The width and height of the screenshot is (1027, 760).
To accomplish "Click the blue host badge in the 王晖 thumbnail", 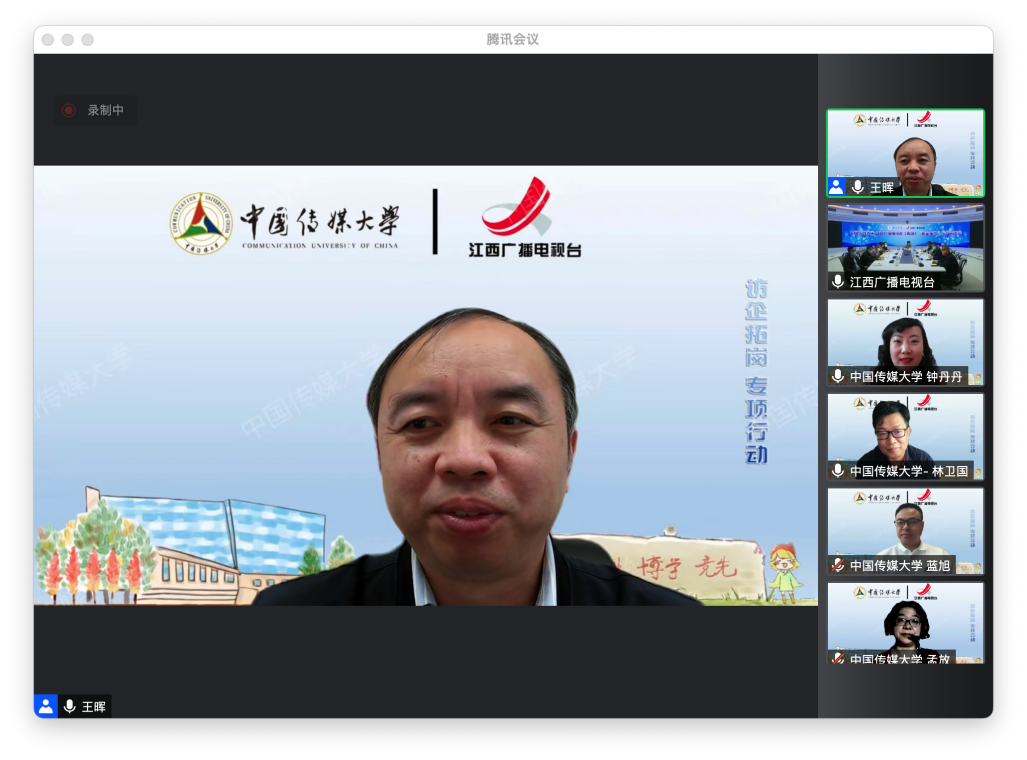I will (836, 187).
